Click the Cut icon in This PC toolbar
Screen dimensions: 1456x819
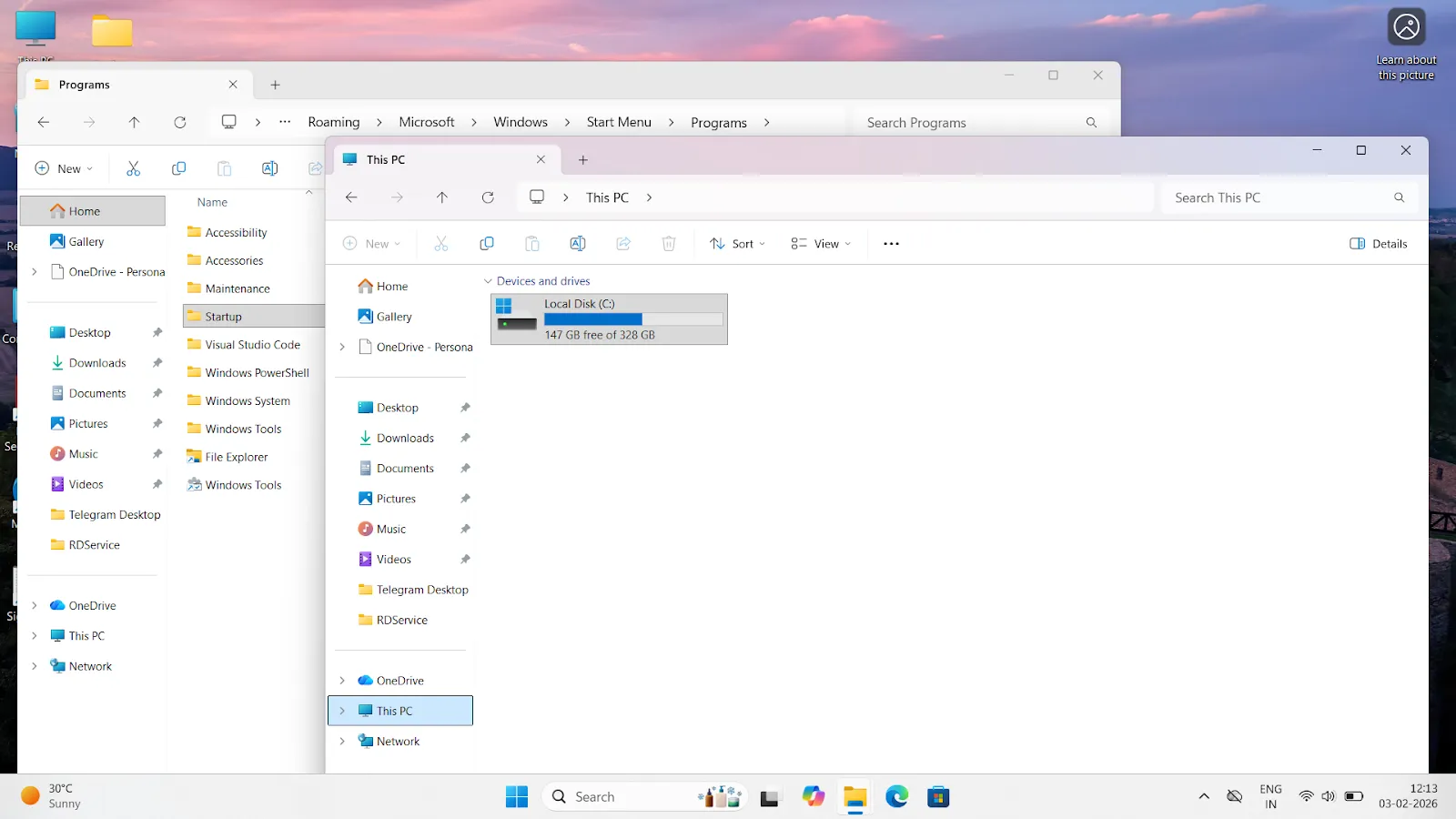click(x=441, y=244)
